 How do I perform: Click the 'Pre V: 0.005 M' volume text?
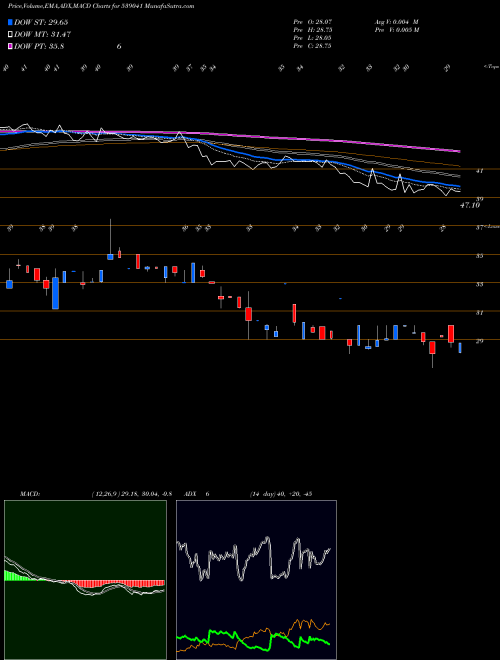point(396,30)
